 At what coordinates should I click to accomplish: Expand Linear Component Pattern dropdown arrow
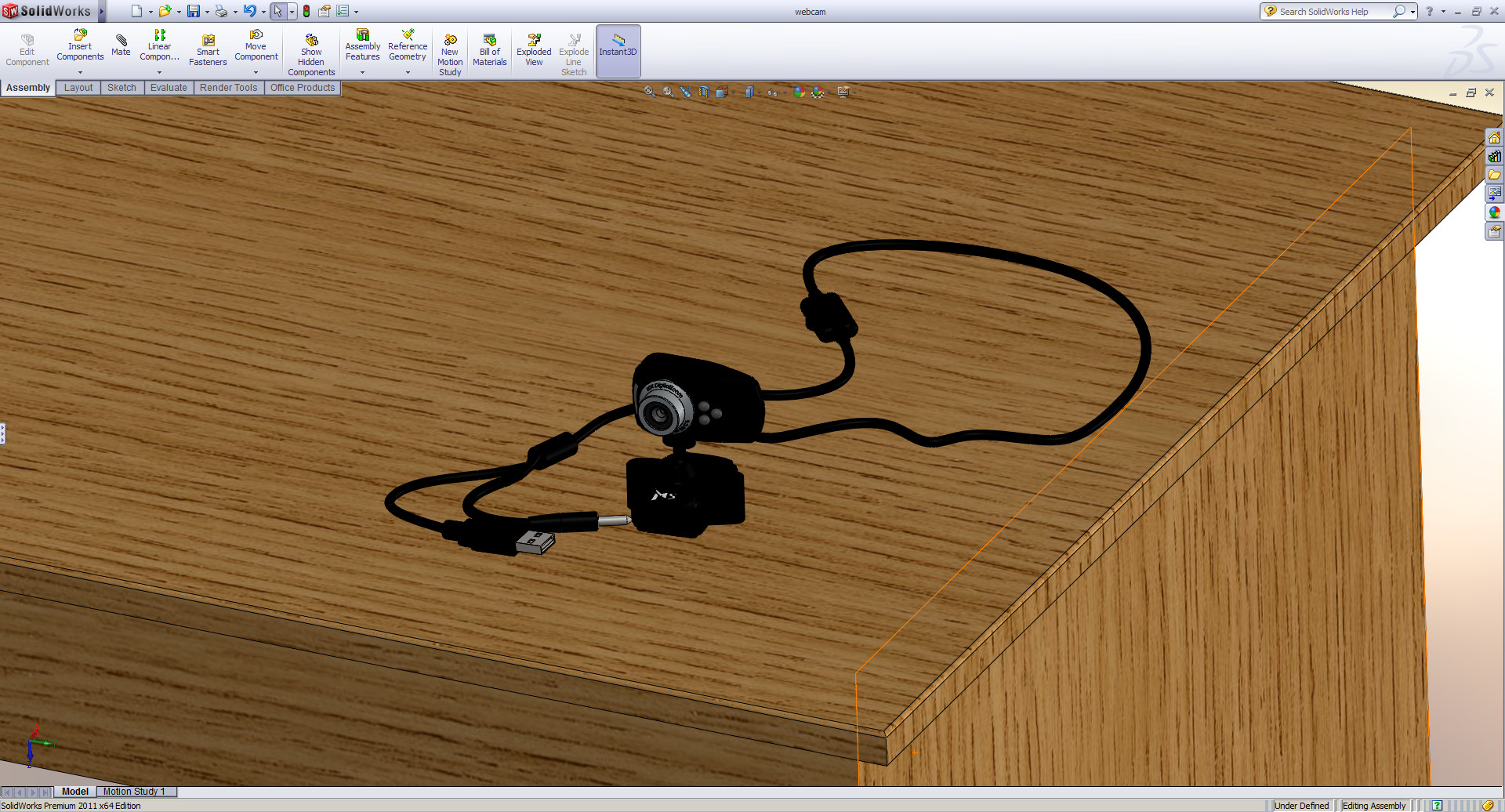pyautogui.click(x=159, y=73)
